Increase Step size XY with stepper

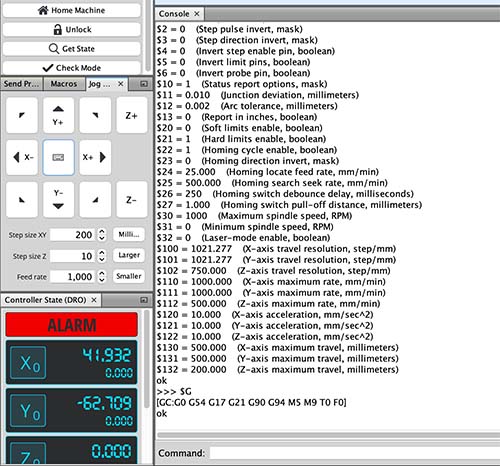pyautogui.click(x=102, y=231)
